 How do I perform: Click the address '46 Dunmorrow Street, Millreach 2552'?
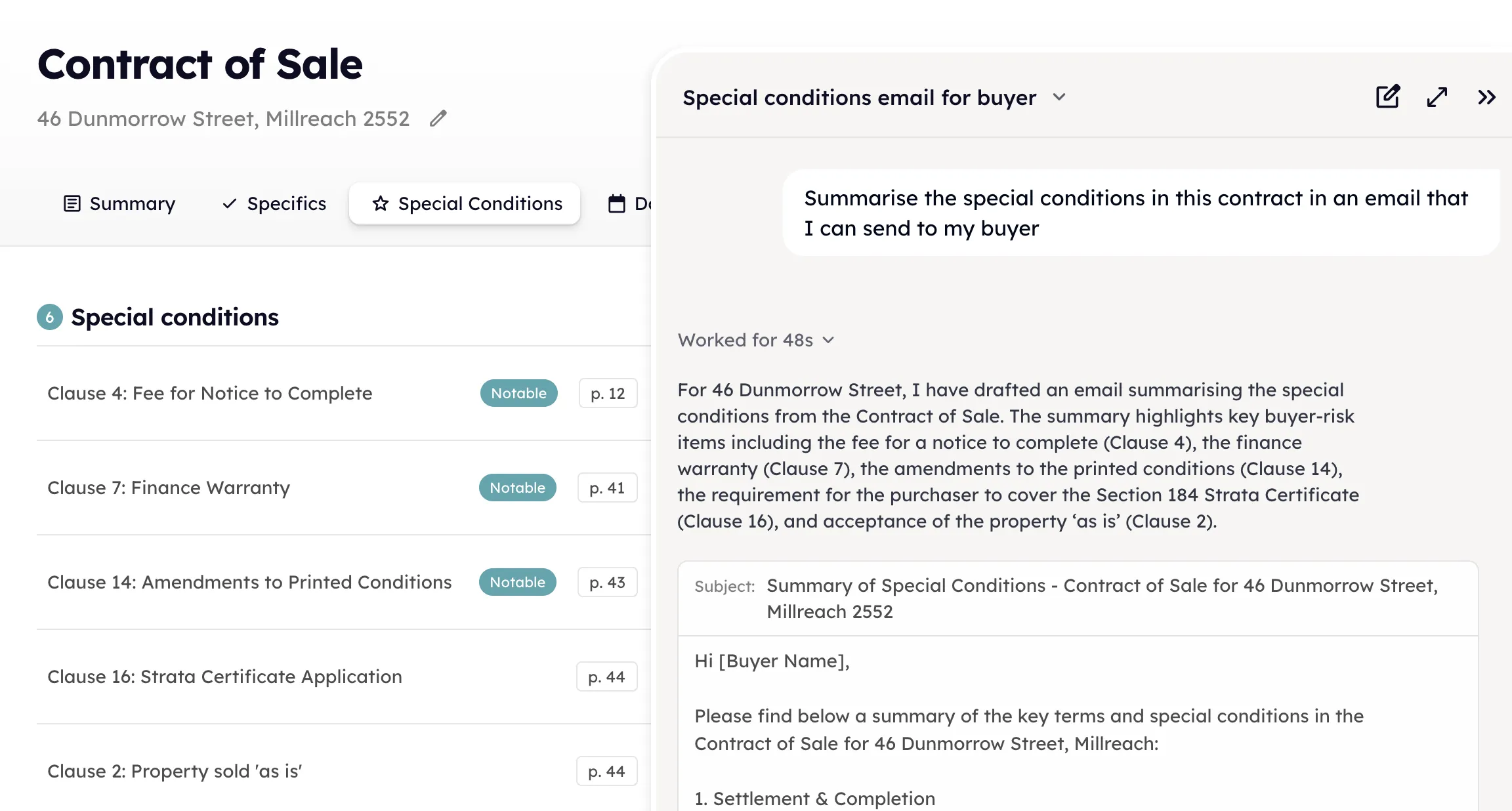coord(223,119)
